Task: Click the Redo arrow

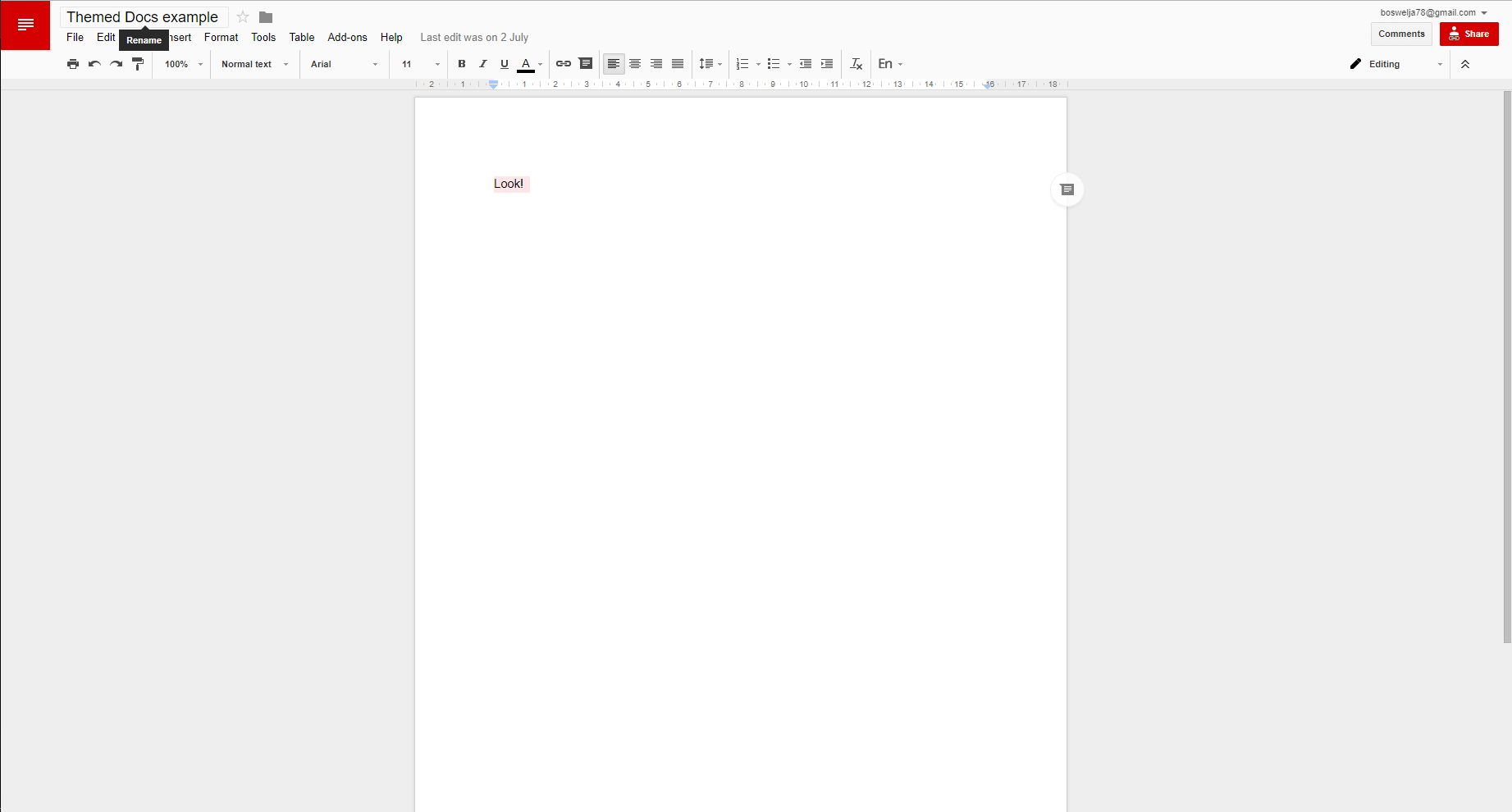Action: [x=116, y=64]
